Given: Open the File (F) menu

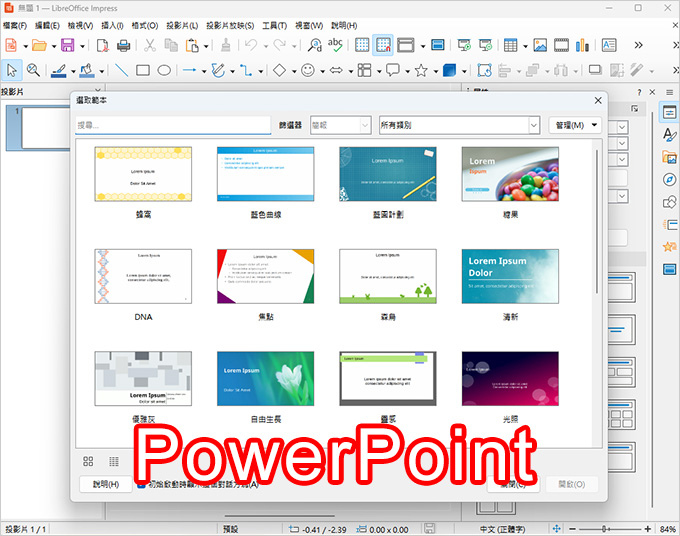Looking at the screenshot, I should [15, 26].
